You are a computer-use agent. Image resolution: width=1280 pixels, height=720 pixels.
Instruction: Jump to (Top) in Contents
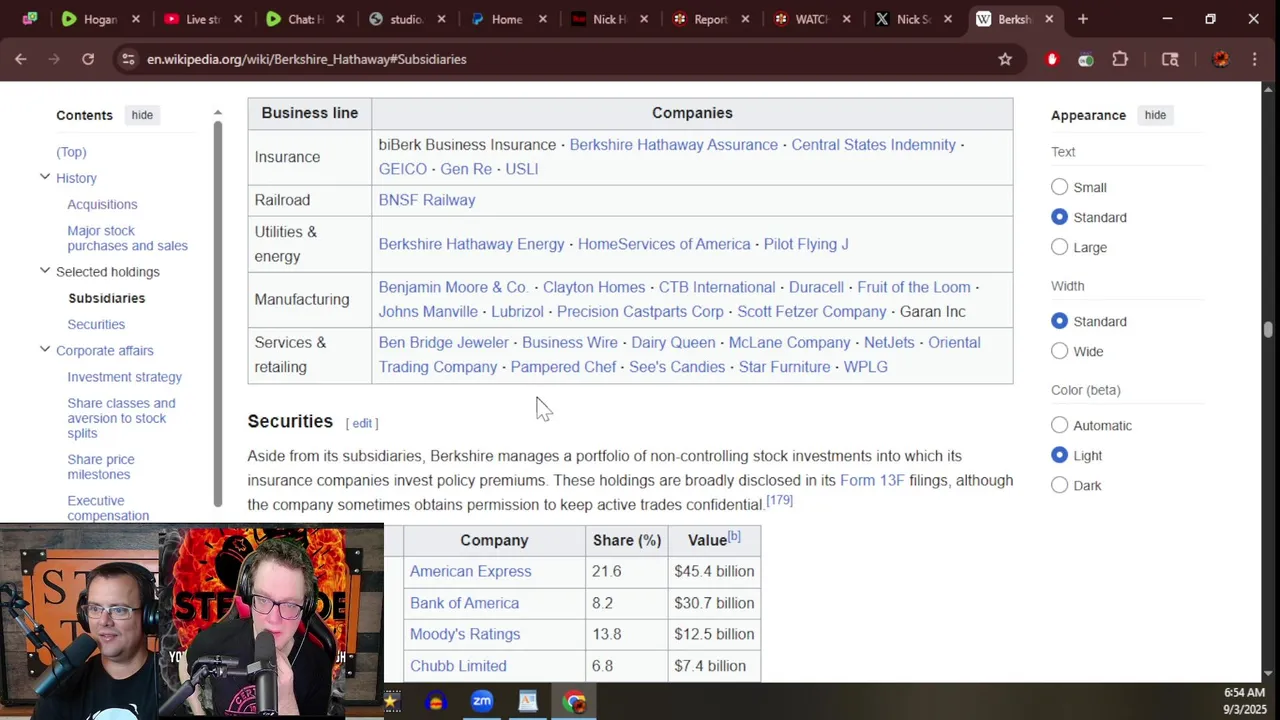click(x=71, y=152)
